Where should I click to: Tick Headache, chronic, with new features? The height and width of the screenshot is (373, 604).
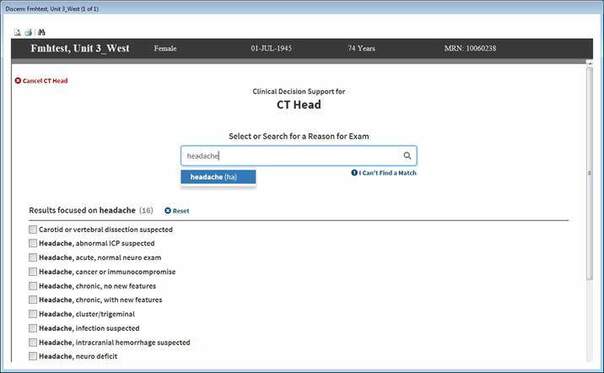click(x=33, y=300)
